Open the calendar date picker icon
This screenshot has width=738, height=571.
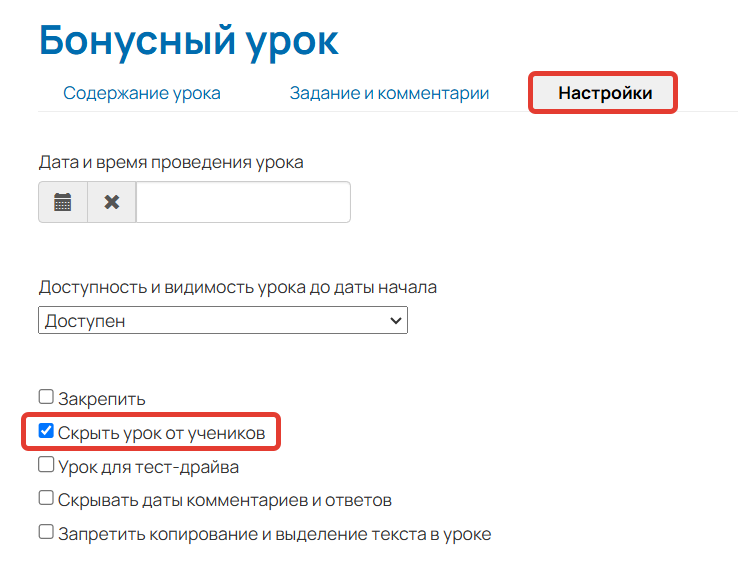coord(63,202)
